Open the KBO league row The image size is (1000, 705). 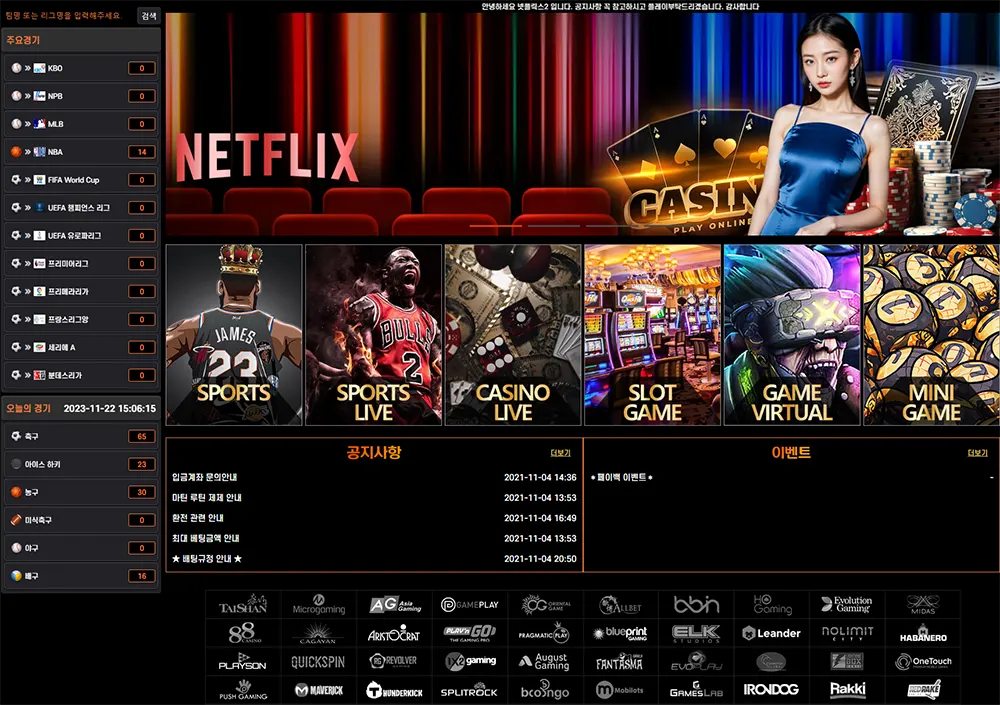tap(81, 68)
